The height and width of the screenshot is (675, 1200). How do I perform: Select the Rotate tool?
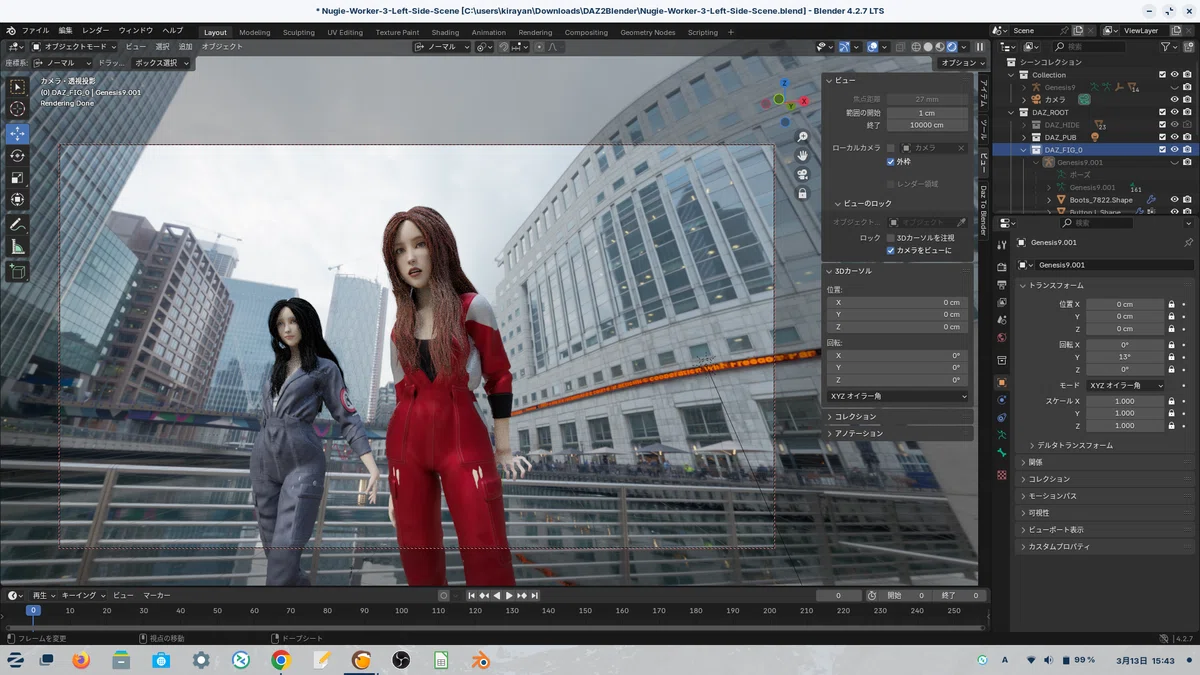17,155
